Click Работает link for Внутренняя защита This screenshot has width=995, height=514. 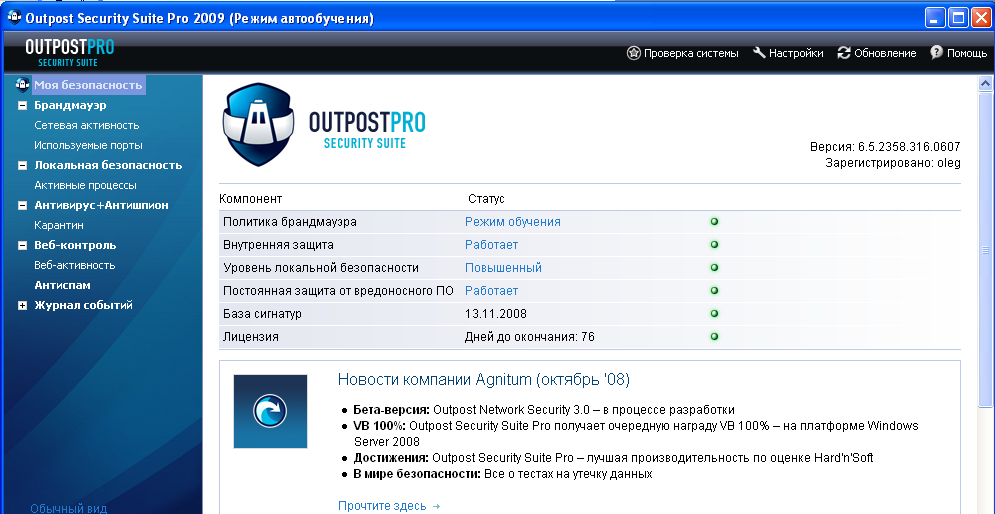click(x=492, y=245)
